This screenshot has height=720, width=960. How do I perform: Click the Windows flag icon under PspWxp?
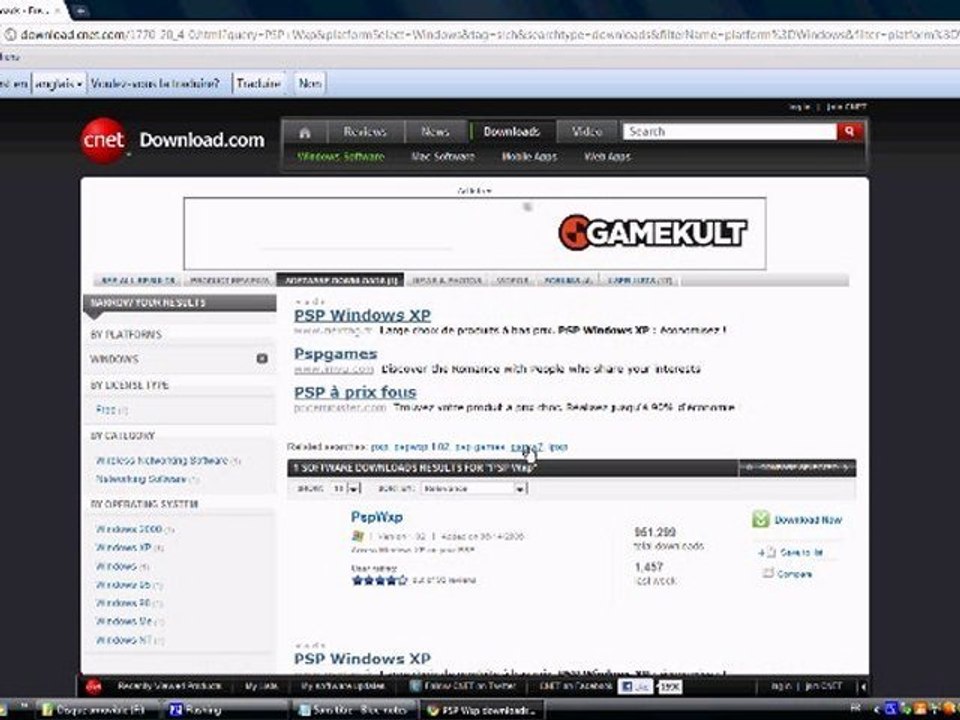pos(358,536)
